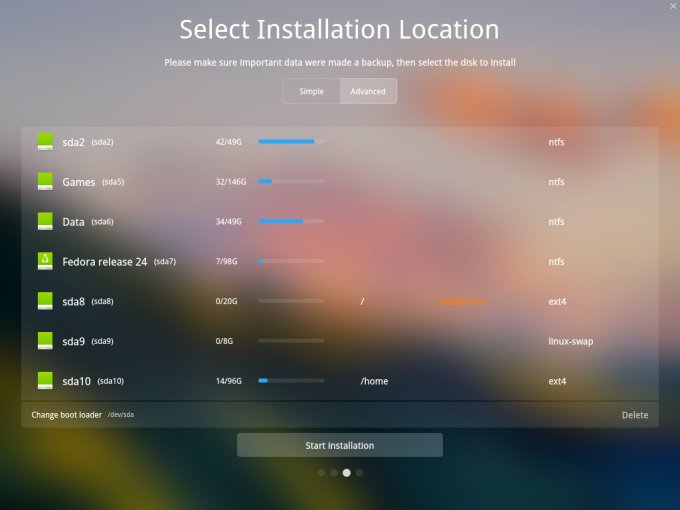
Task: Click the Games partition drive icon
Action: [x=45, y=181]
